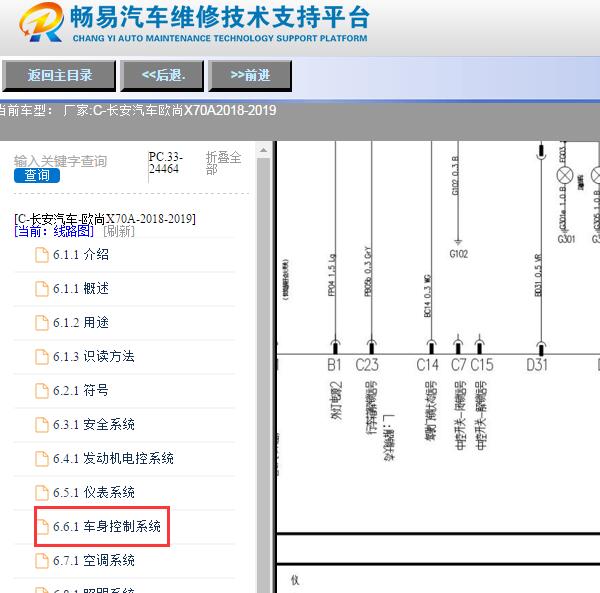The width and height of the screenshot is (600, 593).
Task: Open 6.1.3 识读方法 tree item
Action: [x=94, y=357]
